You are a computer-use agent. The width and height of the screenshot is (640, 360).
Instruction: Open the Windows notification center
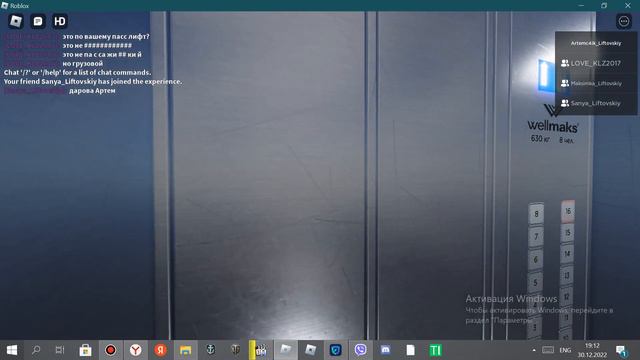pos(622,351)
